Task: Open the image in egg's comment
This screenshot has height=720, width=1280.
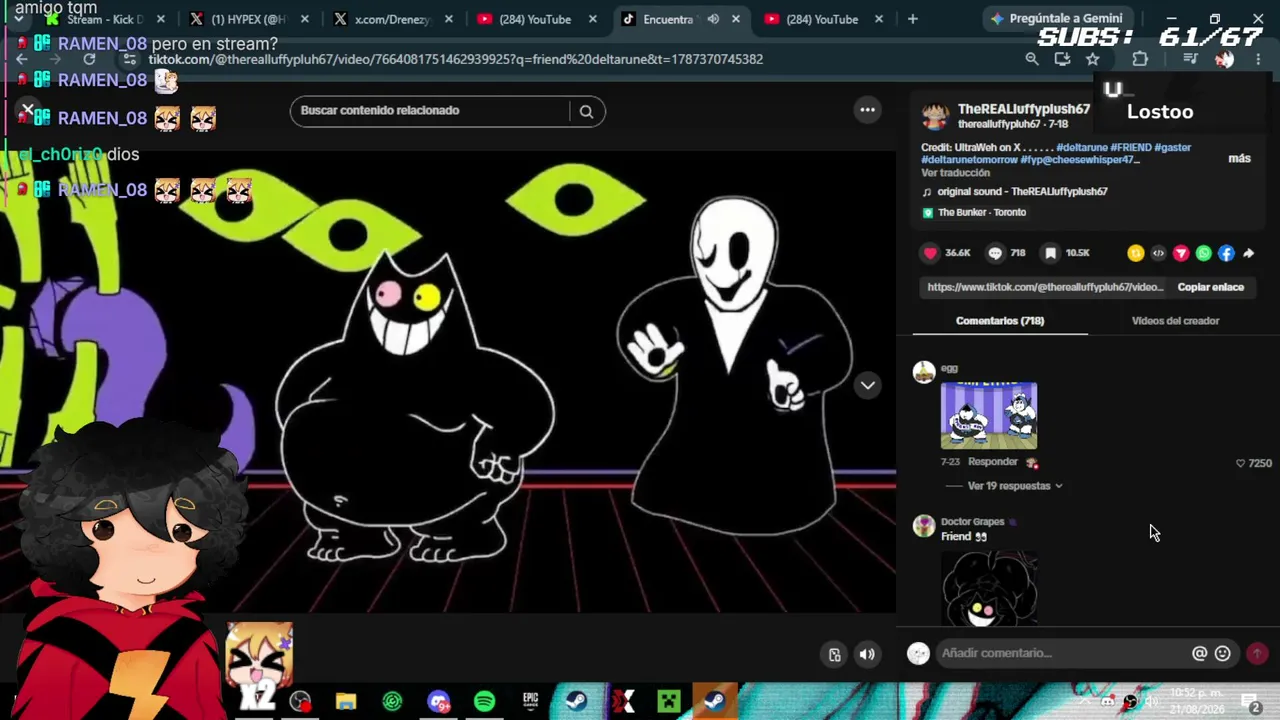Action: click(989, 415)
